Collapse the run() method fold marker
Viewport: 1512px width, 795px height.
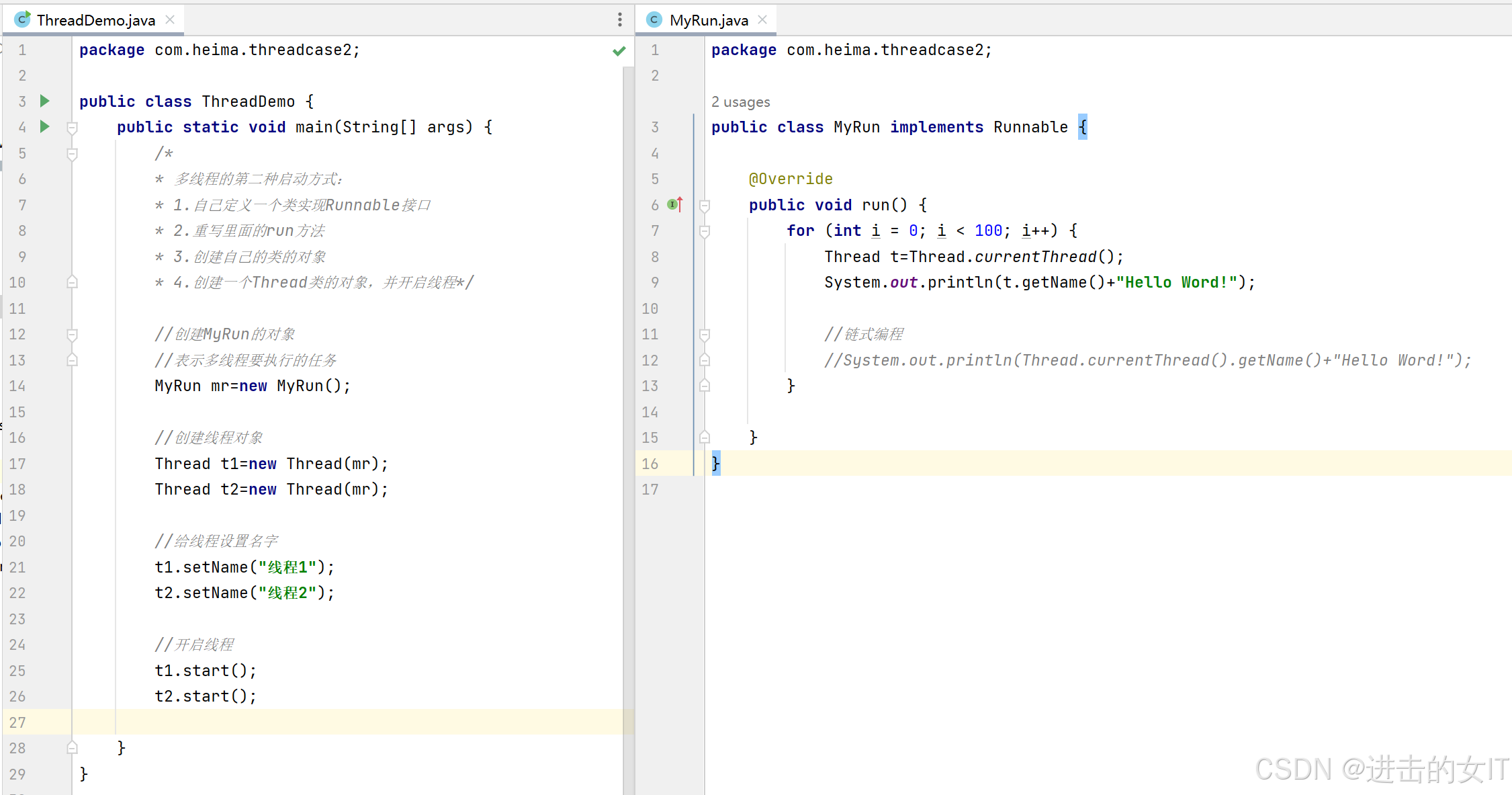point(704,206)
